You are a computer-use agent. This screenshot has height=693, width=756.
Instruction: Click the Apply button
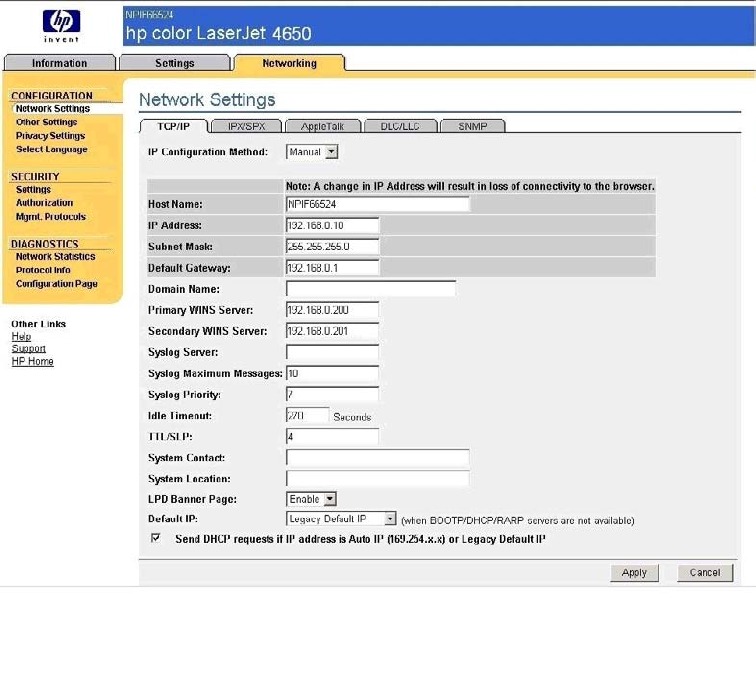[x=634, y=572]
